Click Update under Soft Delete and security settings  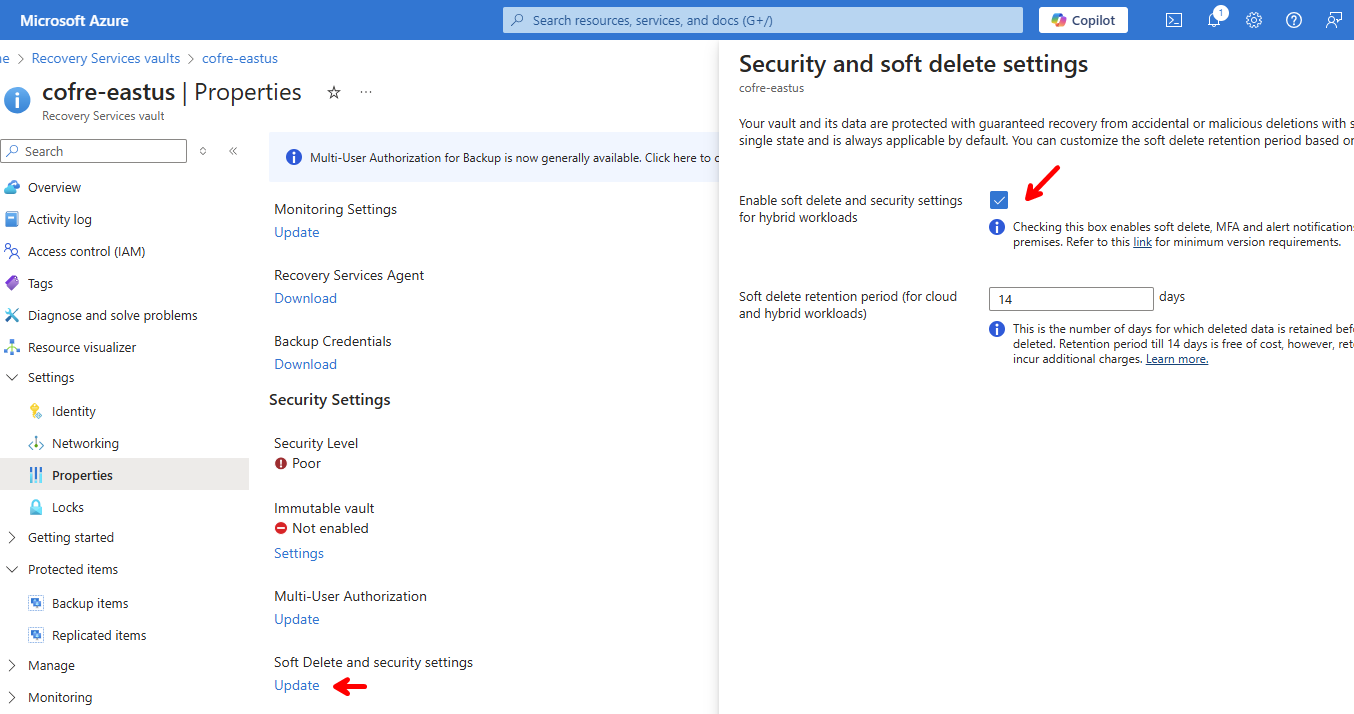pyautogui.click(x=297, y=686)
